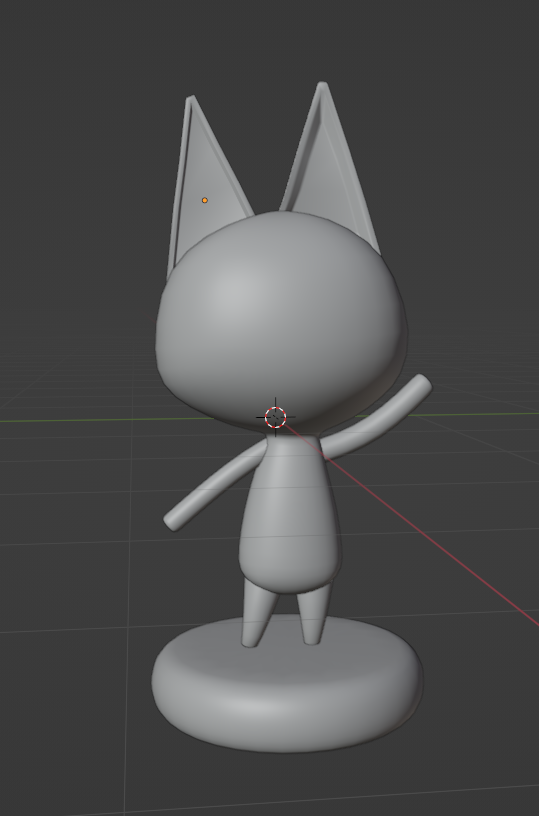Select the character's round head

coord(281,323)
